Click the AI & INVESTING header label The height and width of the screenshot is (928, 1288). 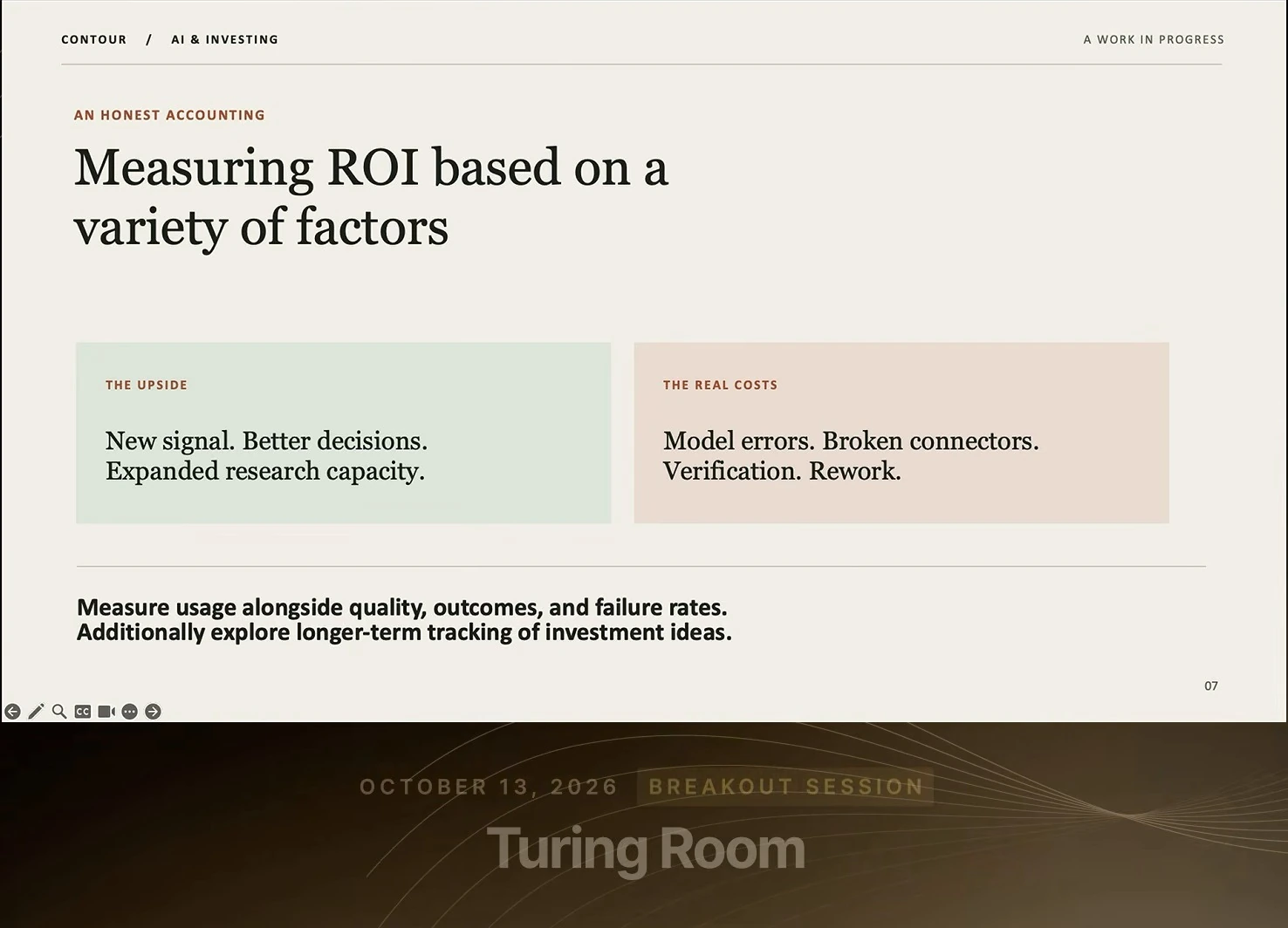[x=224, y=39]
